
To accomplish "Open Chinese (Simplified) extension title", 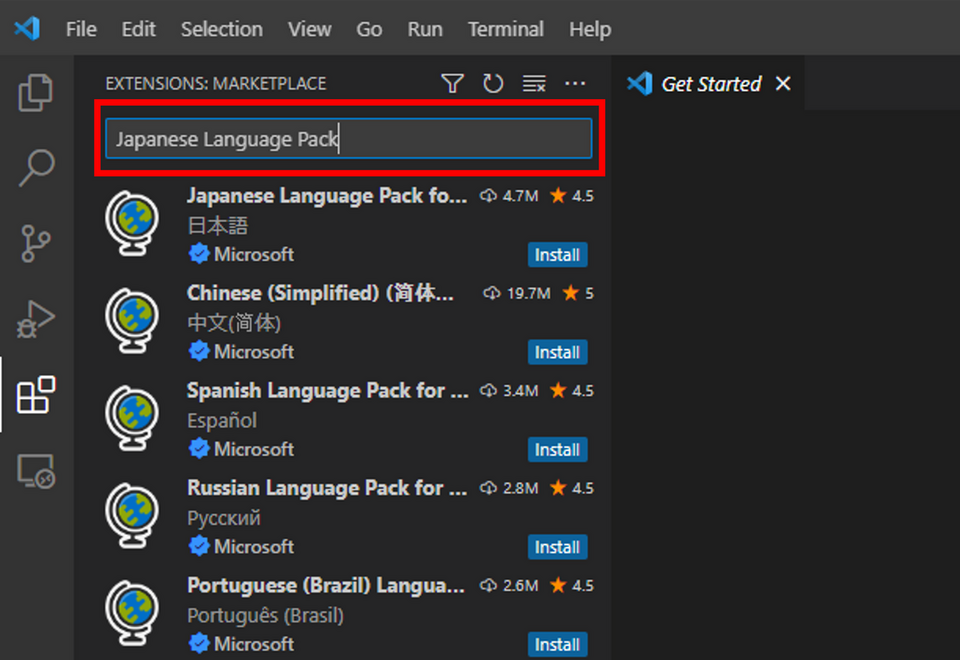I will [320, 293].
